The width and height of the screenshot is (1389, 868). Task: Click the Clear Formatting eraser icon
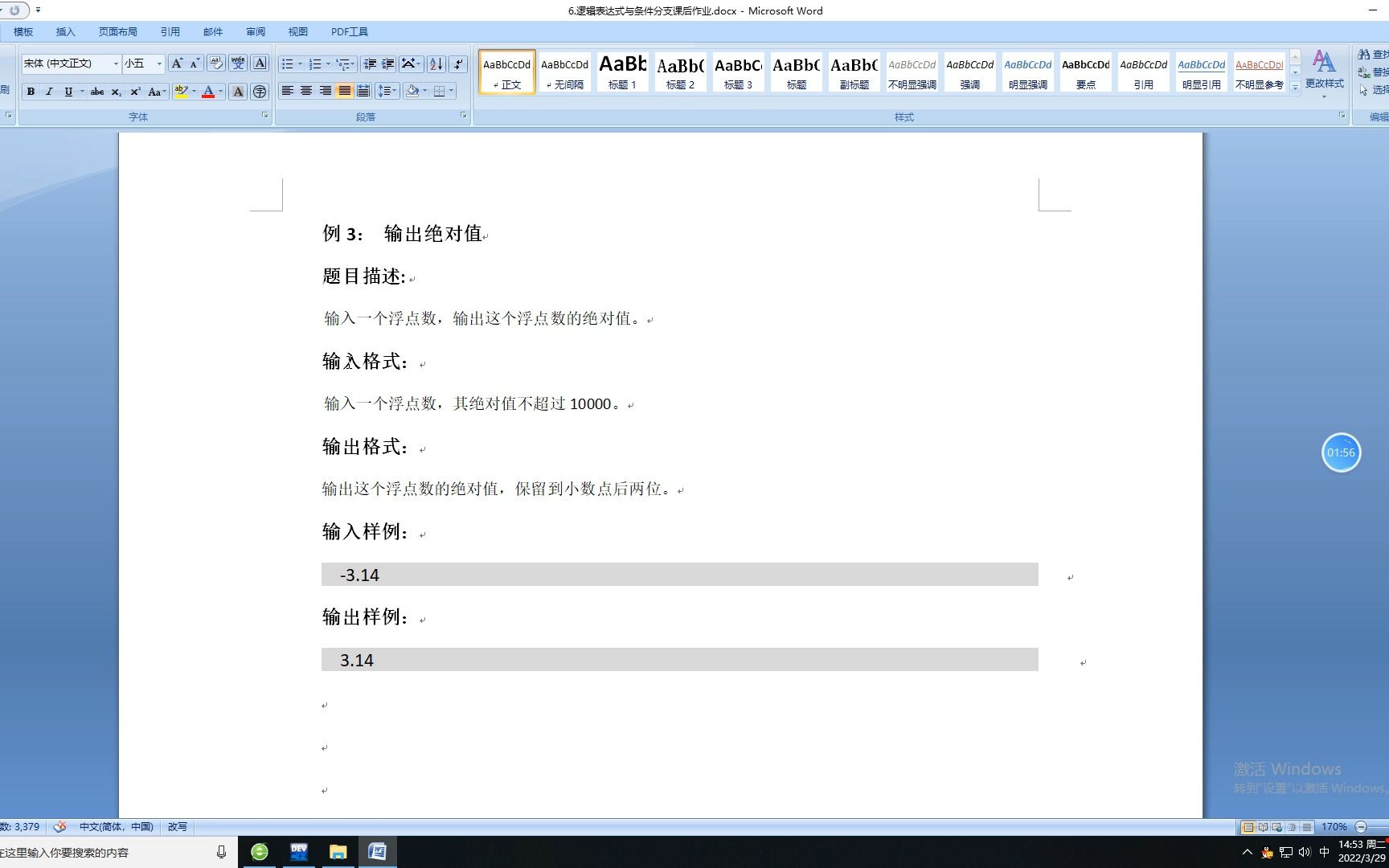point(216,61)
